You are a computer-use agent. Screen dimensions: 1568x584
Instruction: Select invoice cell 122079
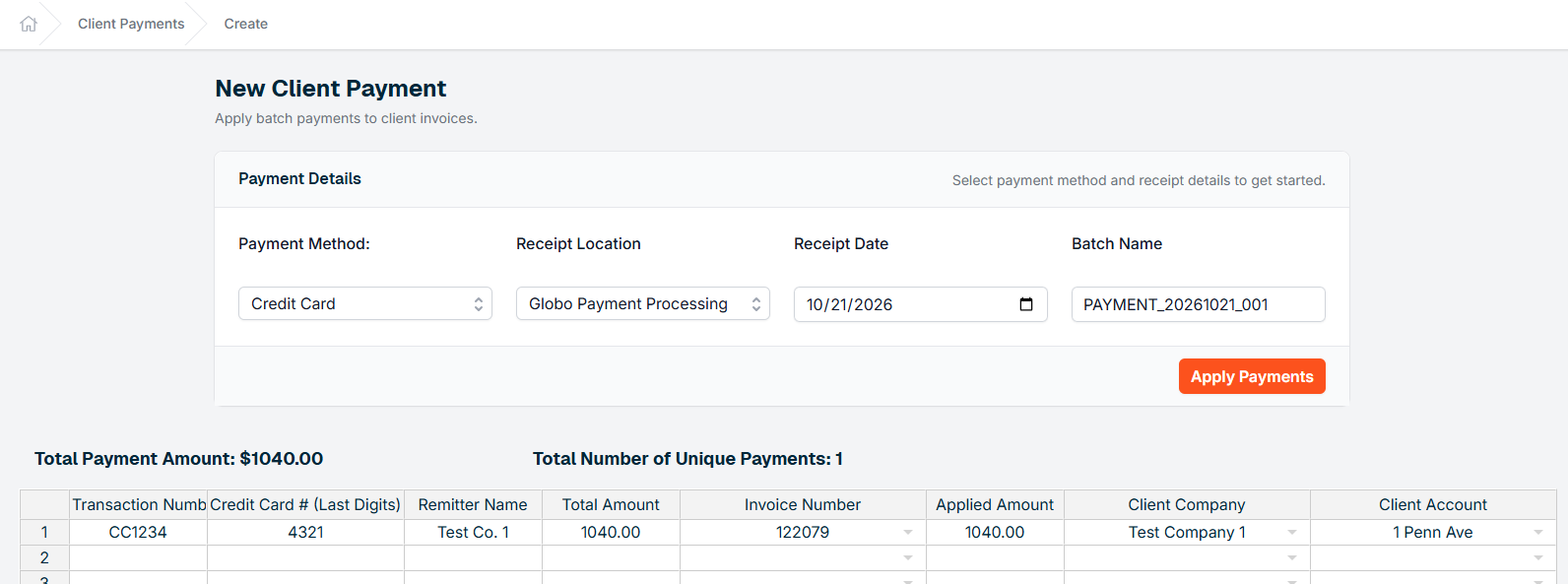tap(803, 532)
